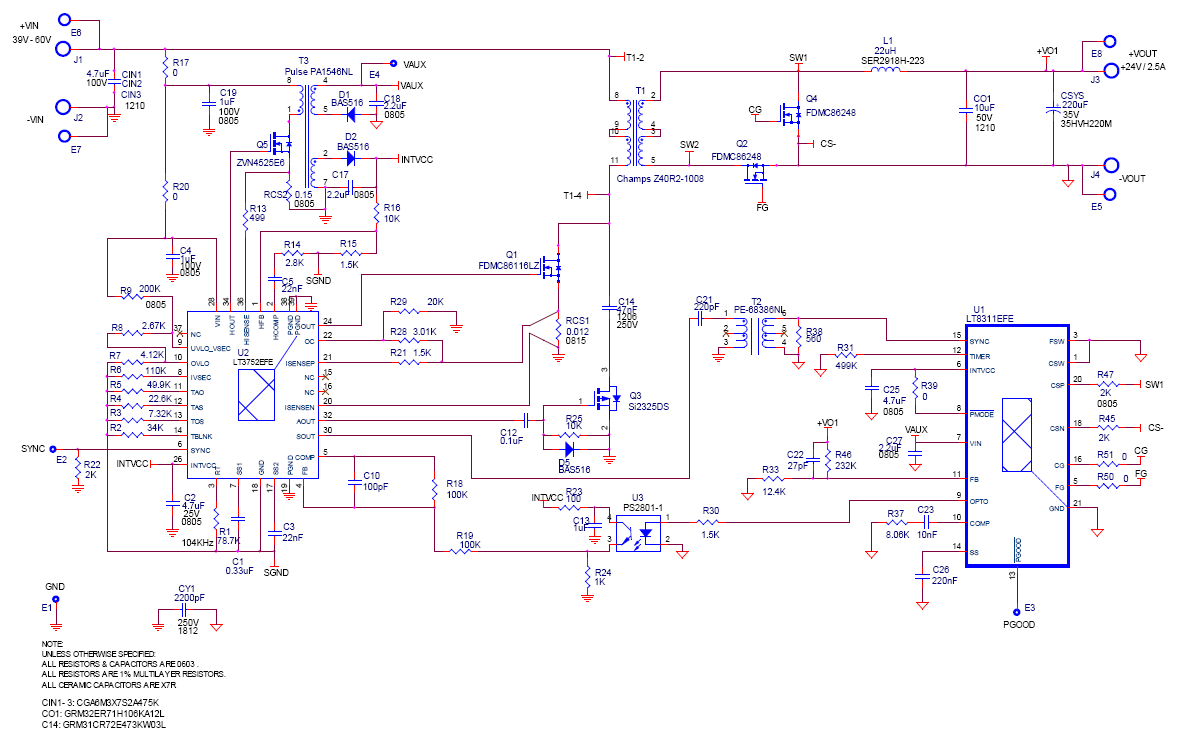
Task: Select the GND E1 test point
Action: pyautogui.click(x=55, y=600)
